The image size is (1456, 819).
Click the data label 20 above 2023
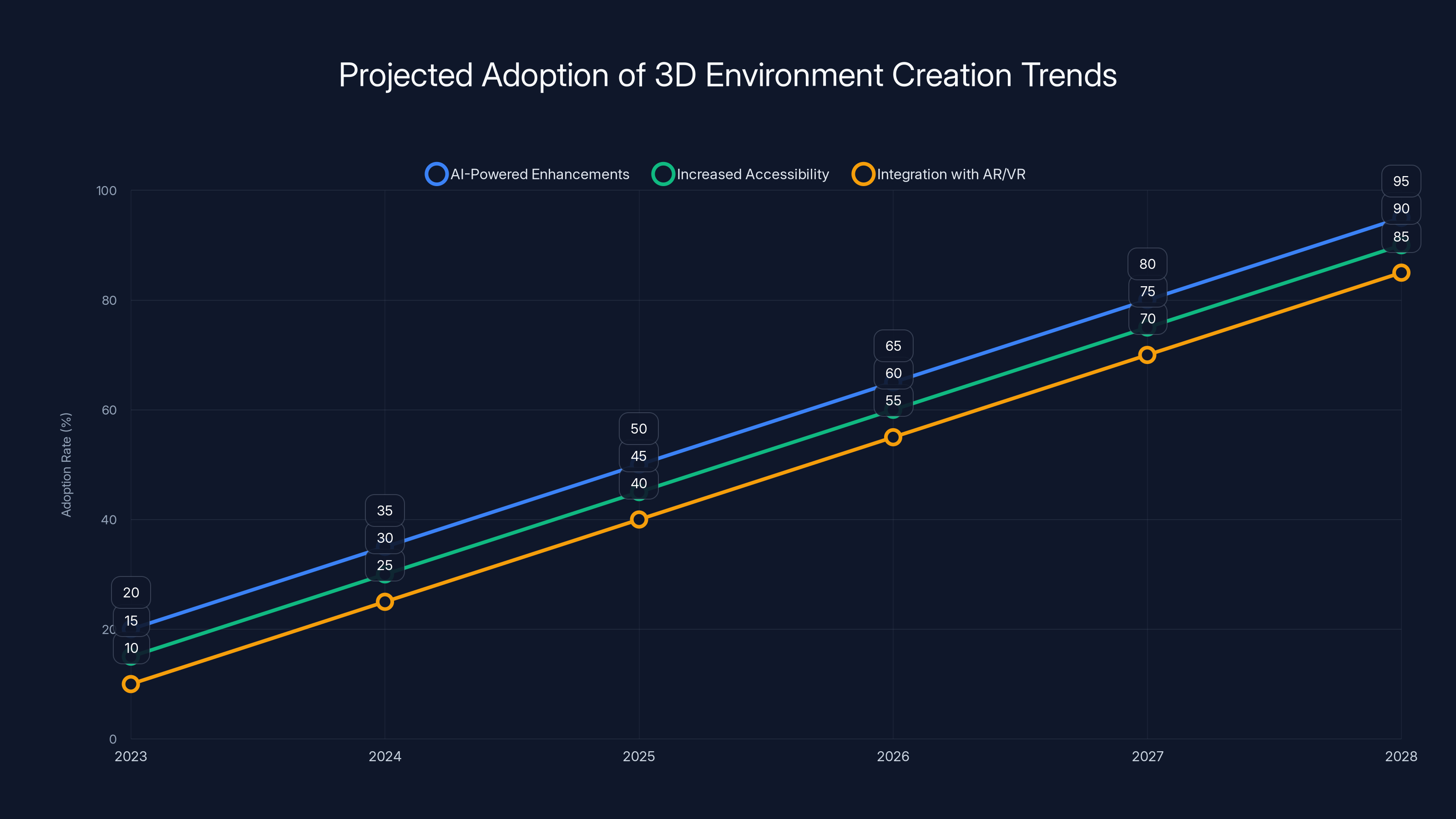(131, 592)
